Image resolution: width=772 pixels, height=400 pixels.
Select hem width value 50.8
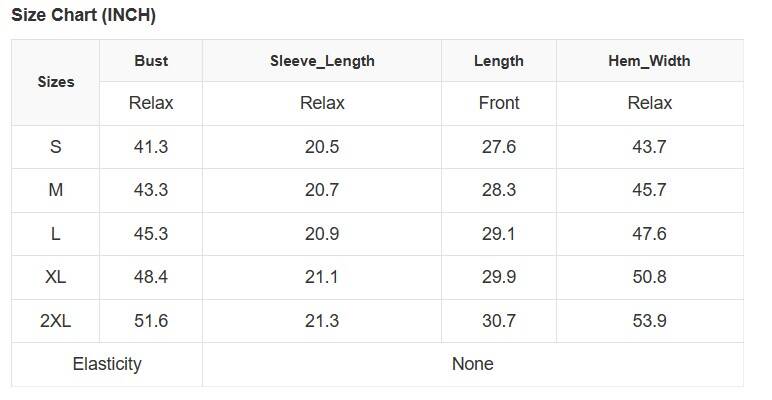[649, 277]
